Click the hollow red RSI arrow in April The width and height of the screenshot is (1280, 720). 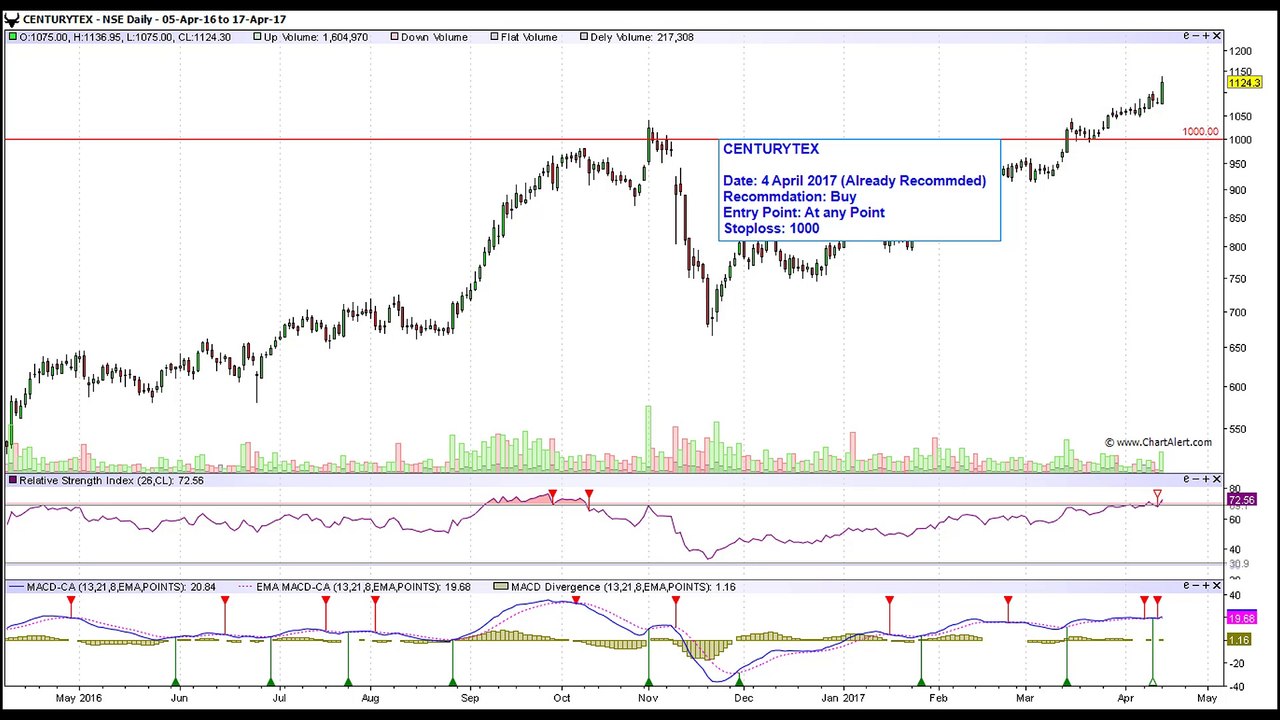pyautogui.click(x=1157, y=495)
